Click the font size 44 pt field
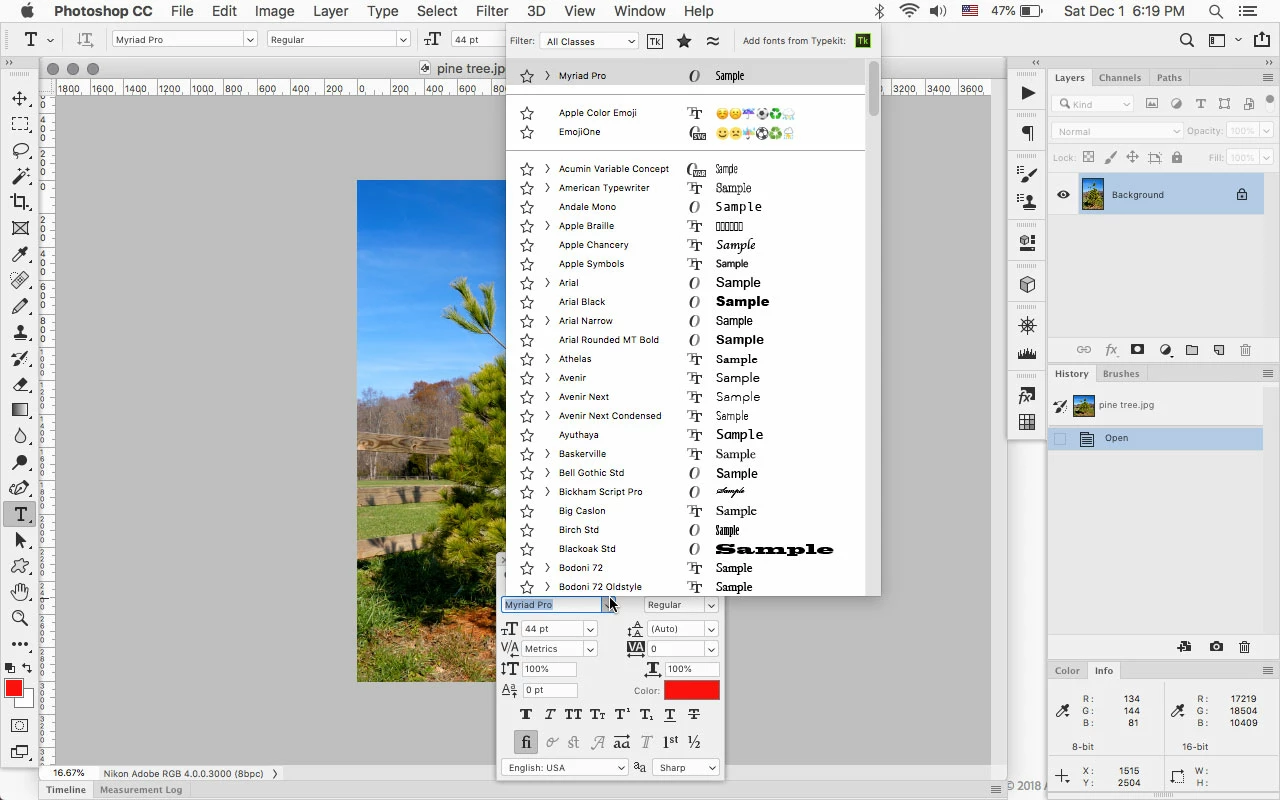The width and height of the screenshot is (1280, 800). (x=553, y=629)
